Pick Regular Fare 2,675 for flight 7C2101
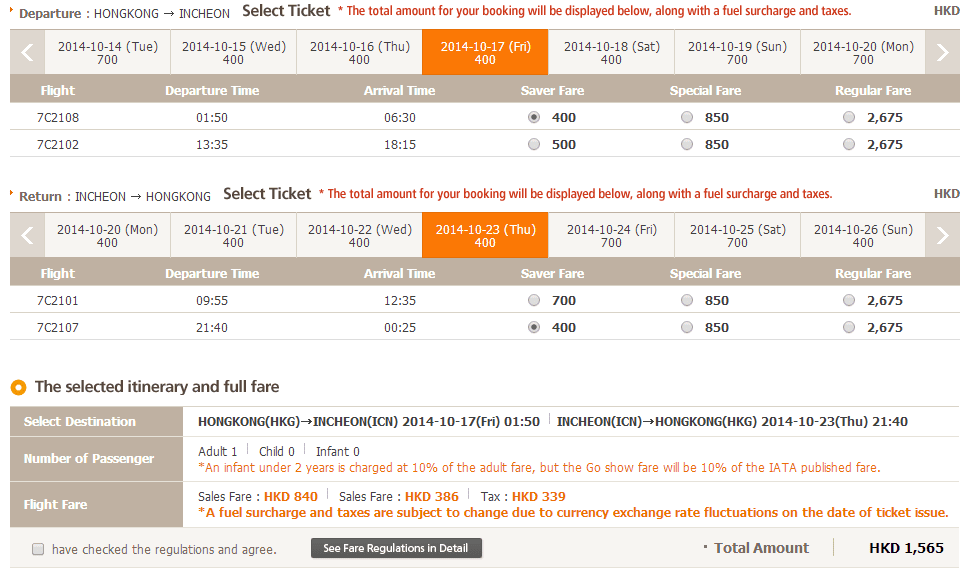The image size is (969, 573). pyautogui.click(x=849, y=300)
